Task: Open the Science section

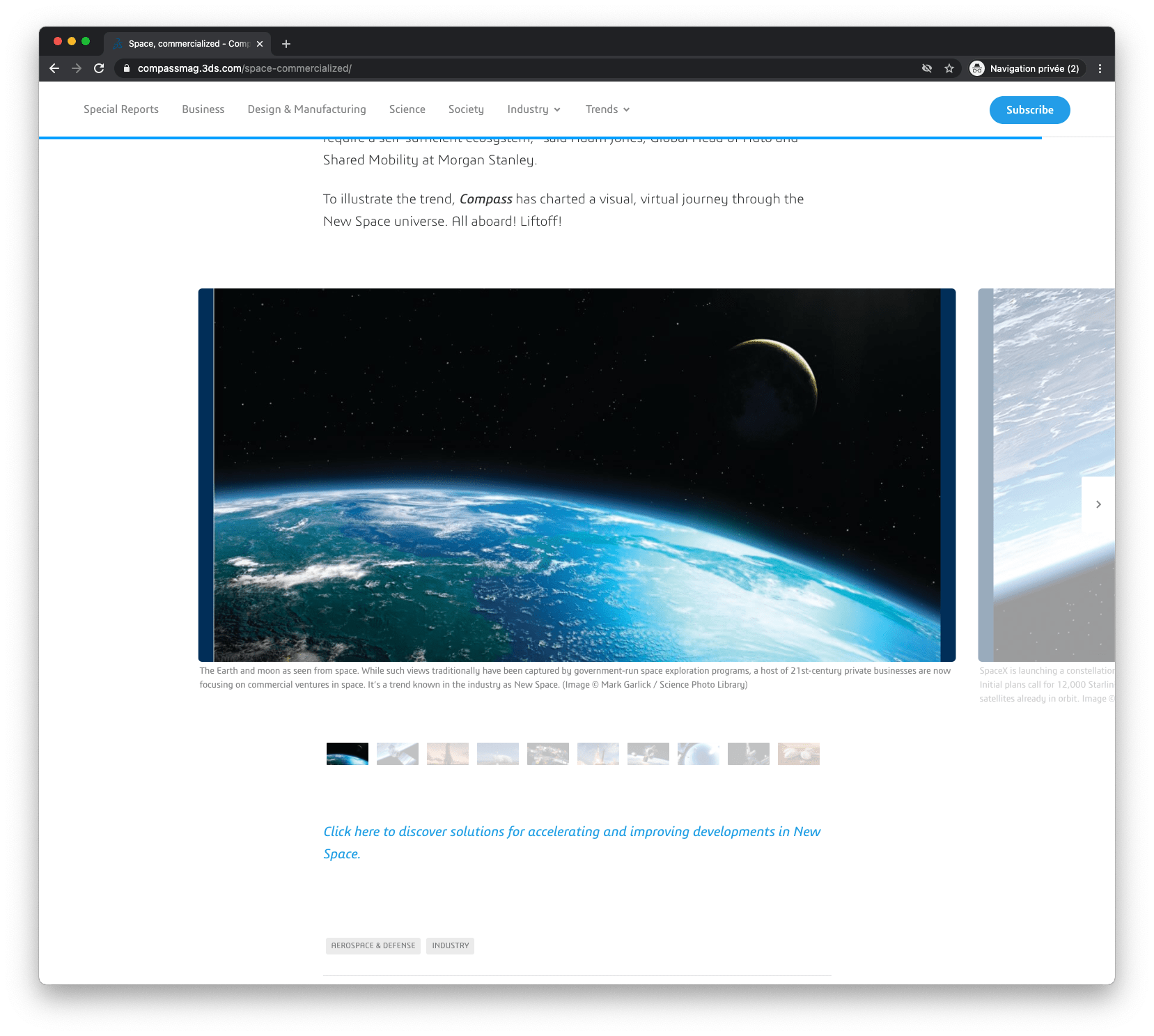Action: pyautogui.click(x=407, y=109)
